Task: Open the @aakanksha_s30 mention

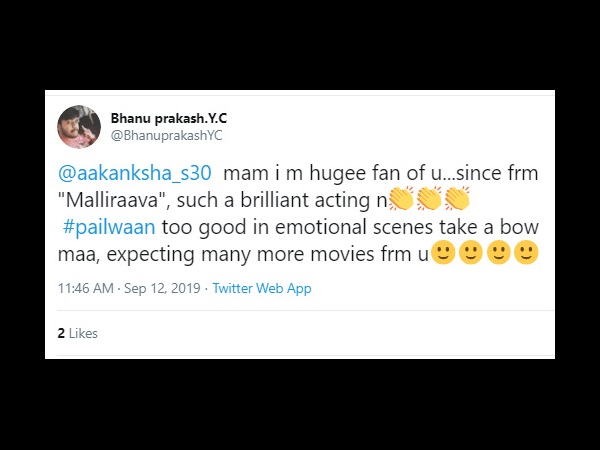Action: [134, 173]
